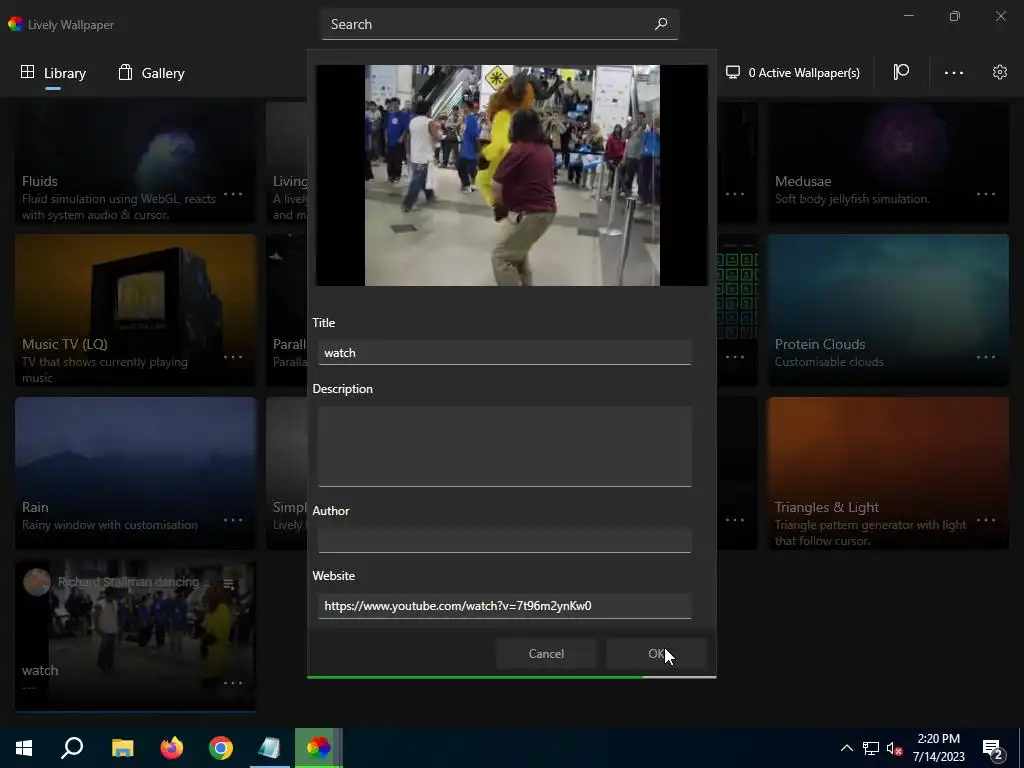Focus the Description text box

(504, 447)
